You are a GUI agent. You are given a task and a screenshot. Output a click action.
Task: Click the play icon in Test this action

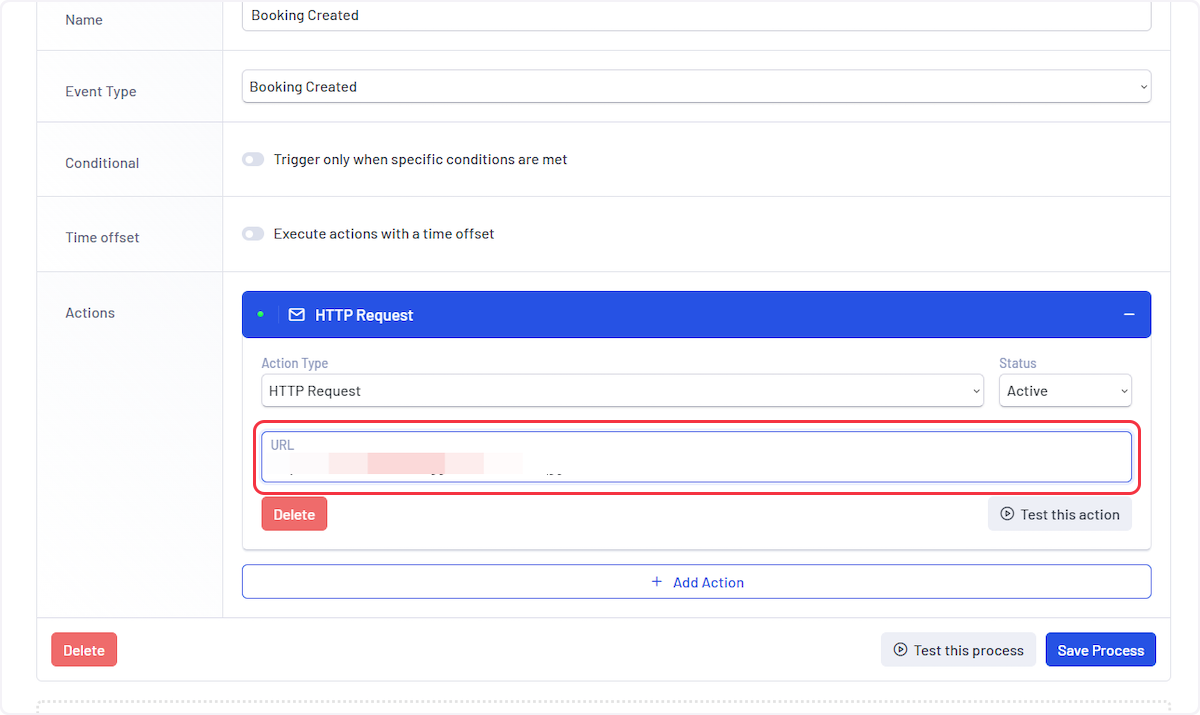pos(1007,514)
